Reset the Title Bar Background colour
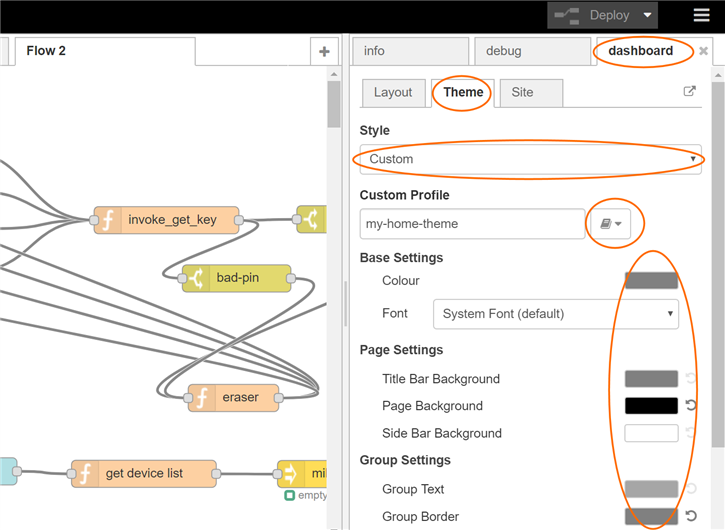Viewport: 725px width, 530px height. pyautogui.click(x=691, y=379)
